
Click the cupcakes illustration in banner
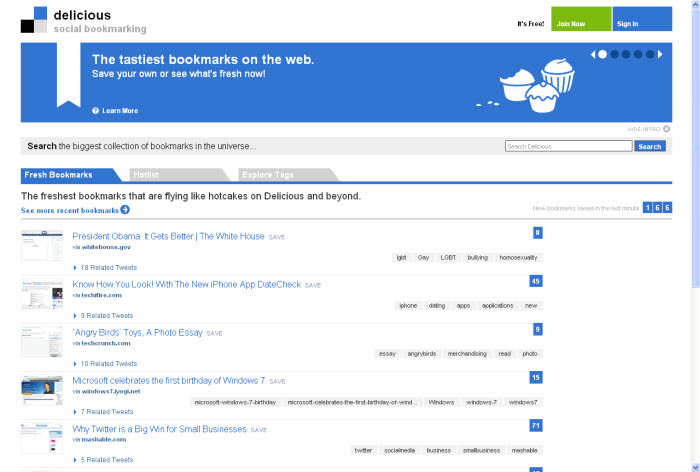538,86
